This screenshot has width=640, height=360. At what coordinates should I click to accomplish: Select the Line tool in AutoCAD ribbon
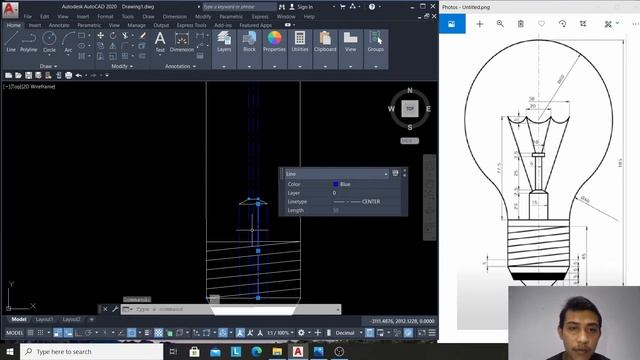point(11,42)
